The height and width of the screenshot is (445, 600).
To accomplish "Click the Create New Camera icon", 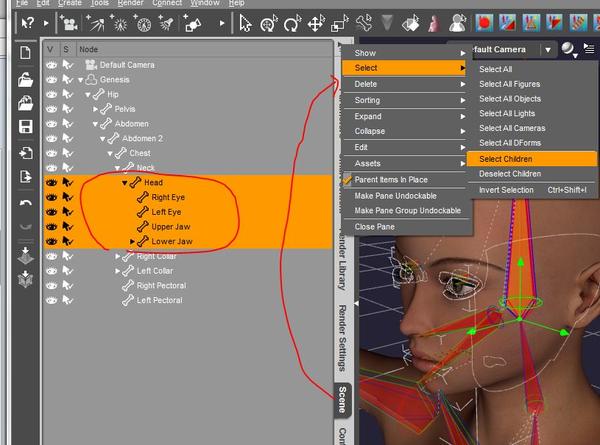I will point(68,23).
